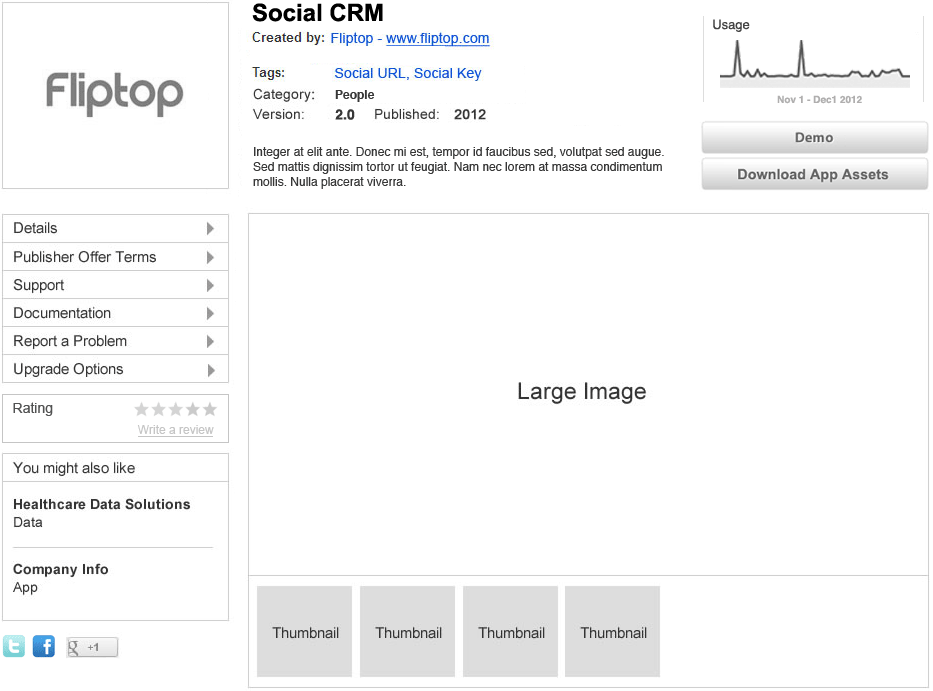This screenshot has width=933, height=691.
Task: Click the Social URL tag
Action: [370, 73]
